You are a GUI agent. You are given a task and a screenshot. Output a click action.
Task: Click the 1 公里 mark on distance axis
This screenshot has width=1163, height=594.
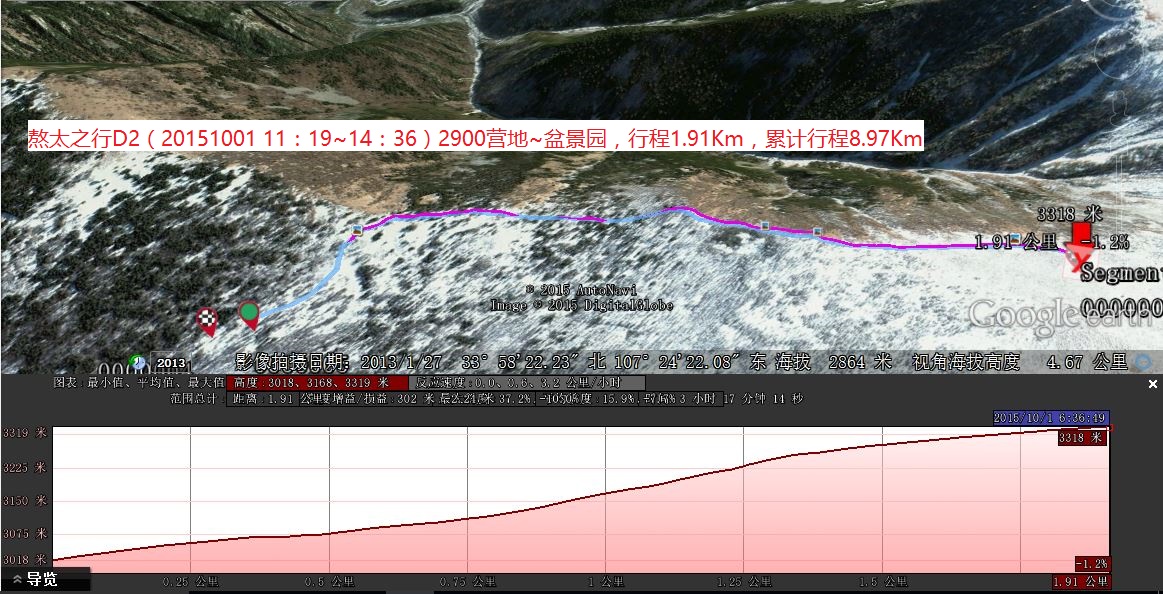606,581
